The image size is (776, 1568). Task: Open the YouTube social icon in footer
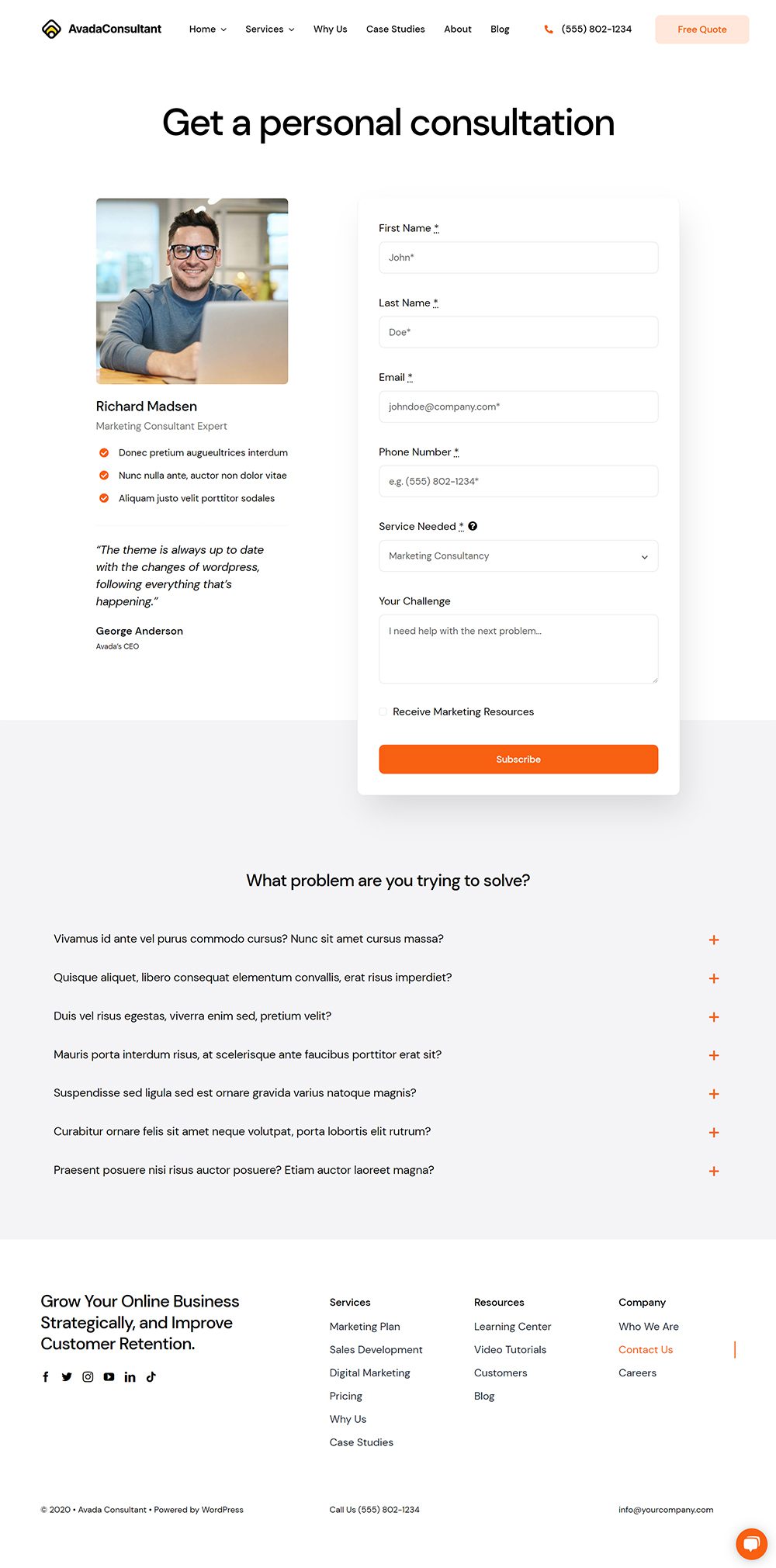(109, 1376)
